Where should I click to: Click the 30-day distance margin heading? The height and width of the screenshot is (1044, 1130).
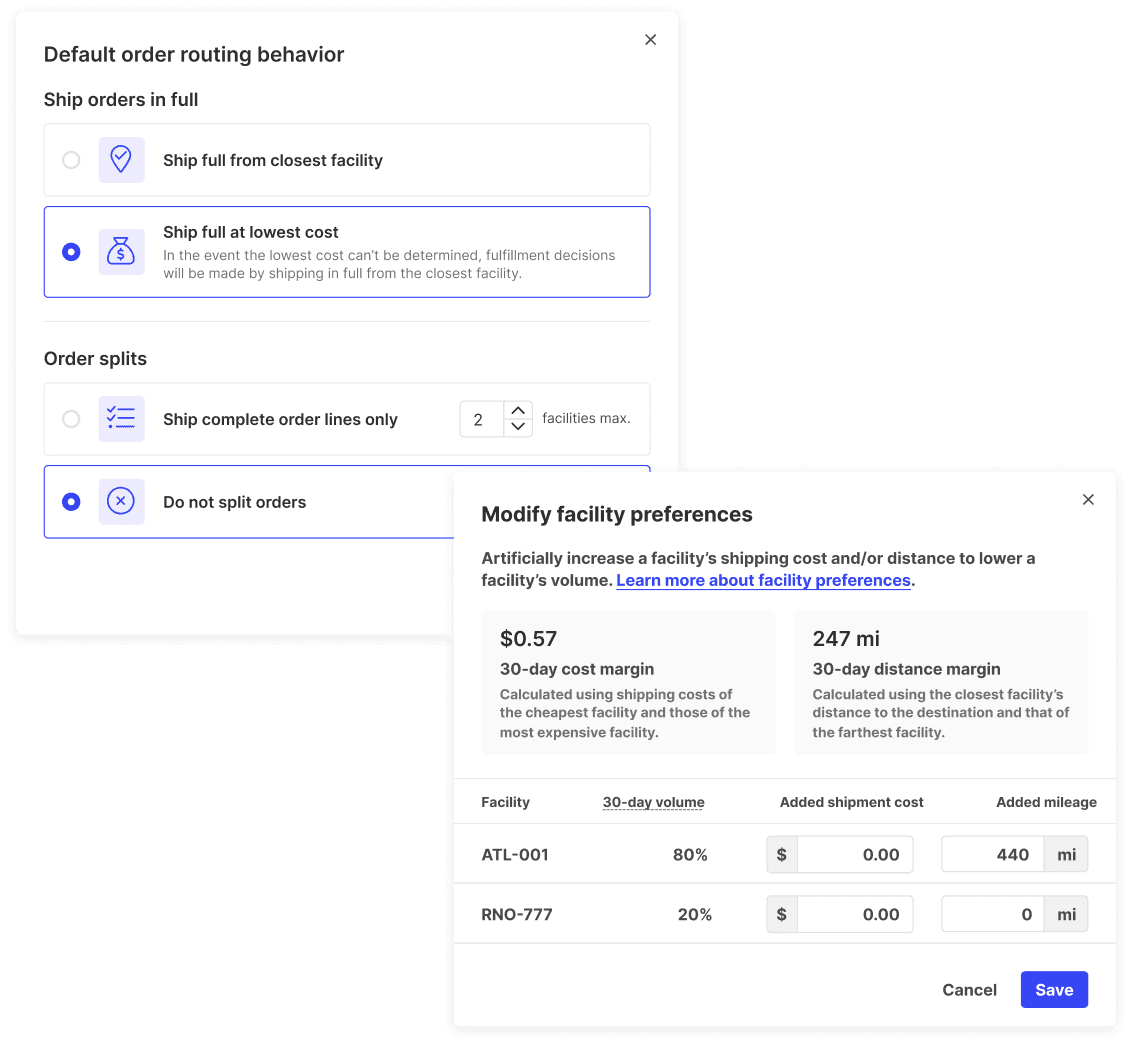click(x=907, y=669)
